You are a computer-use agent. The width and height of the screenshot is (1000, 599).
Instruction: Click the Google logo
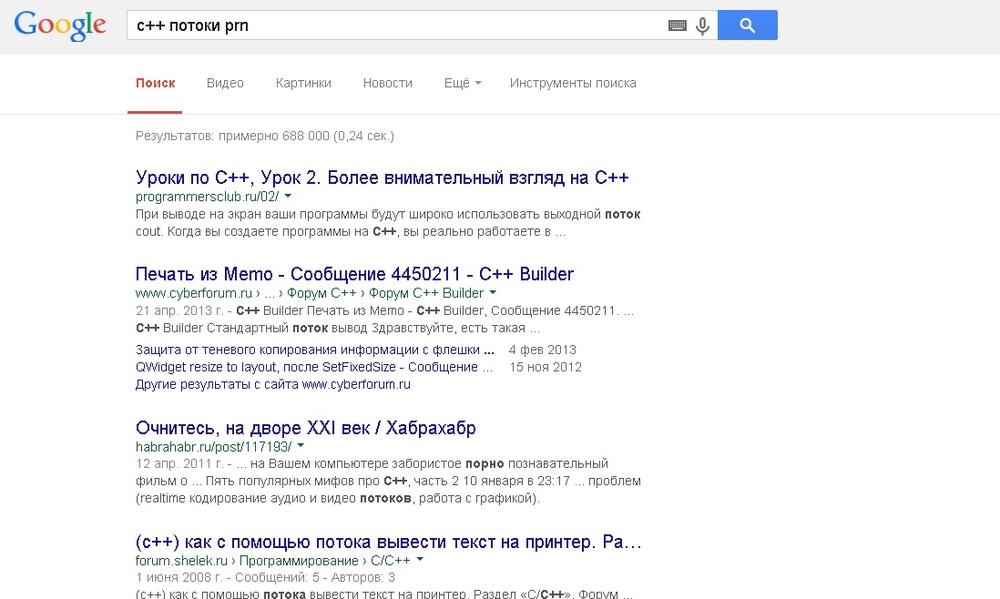tap(60, 26)
